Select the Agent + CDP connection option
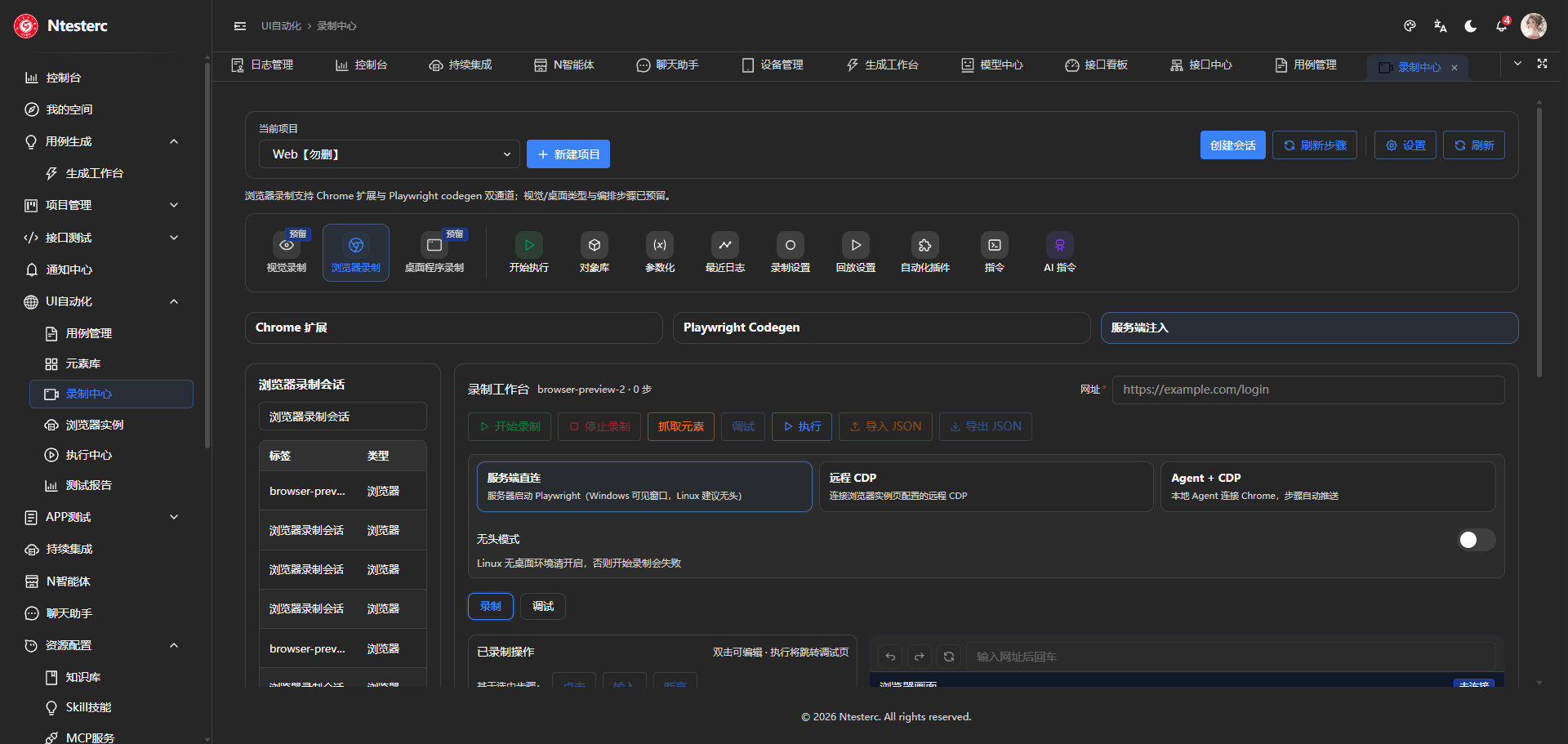Screen dimensions: 1568x744 [1328, 487]
